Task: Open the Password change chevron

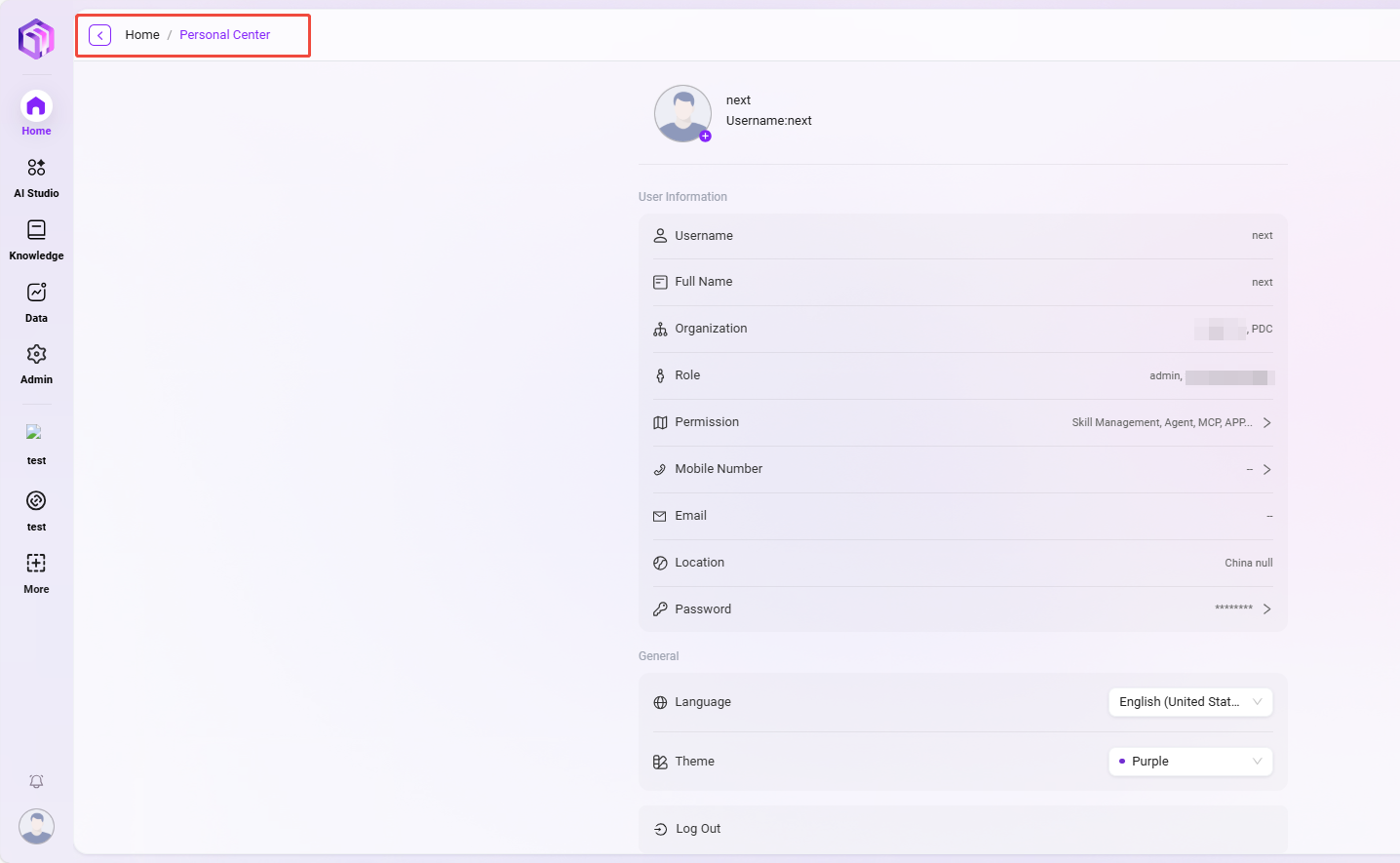Action: pos(1266,609)
